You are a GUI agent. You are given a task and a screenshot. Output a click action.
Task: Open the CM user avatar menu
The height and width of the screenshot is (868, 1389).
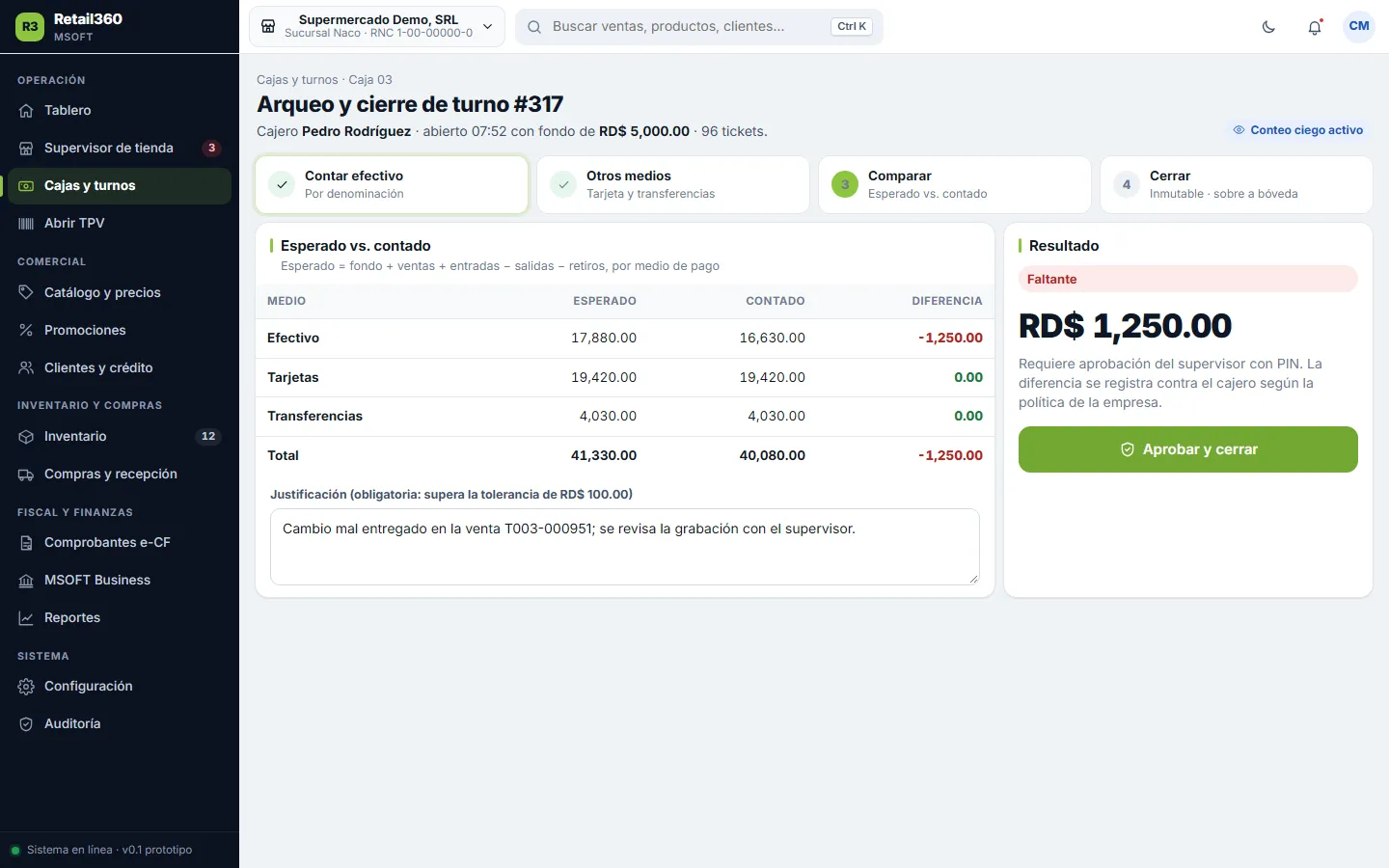(x=1359, y=26)
